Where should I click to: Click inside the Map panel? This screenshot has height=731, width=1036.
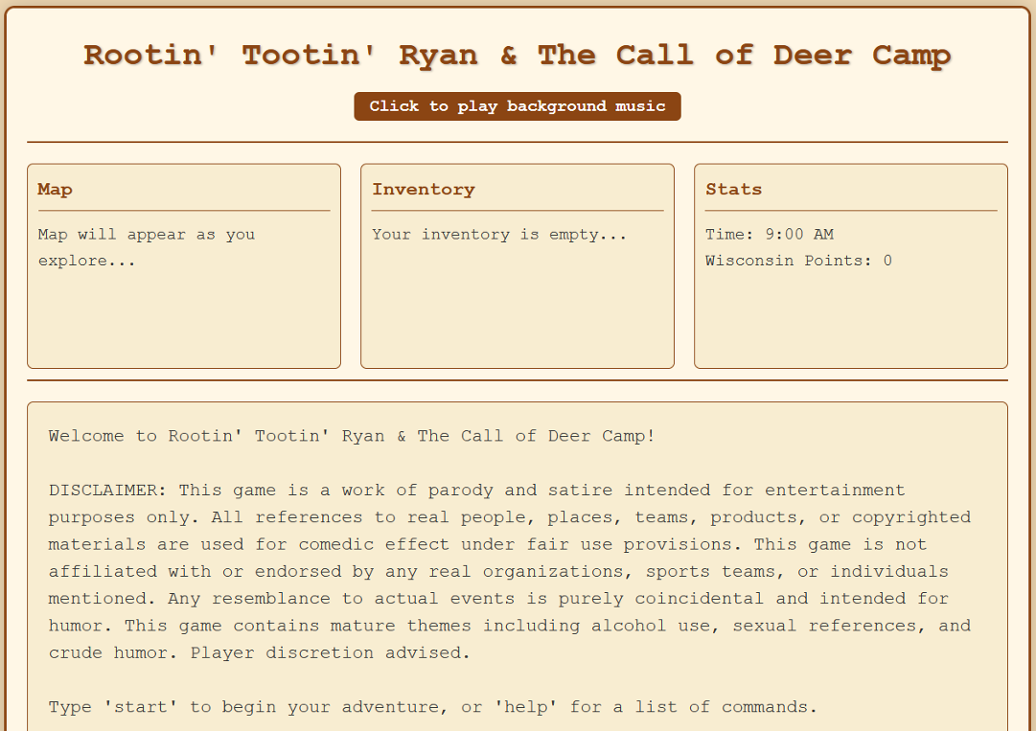click(x=183, y=320)
